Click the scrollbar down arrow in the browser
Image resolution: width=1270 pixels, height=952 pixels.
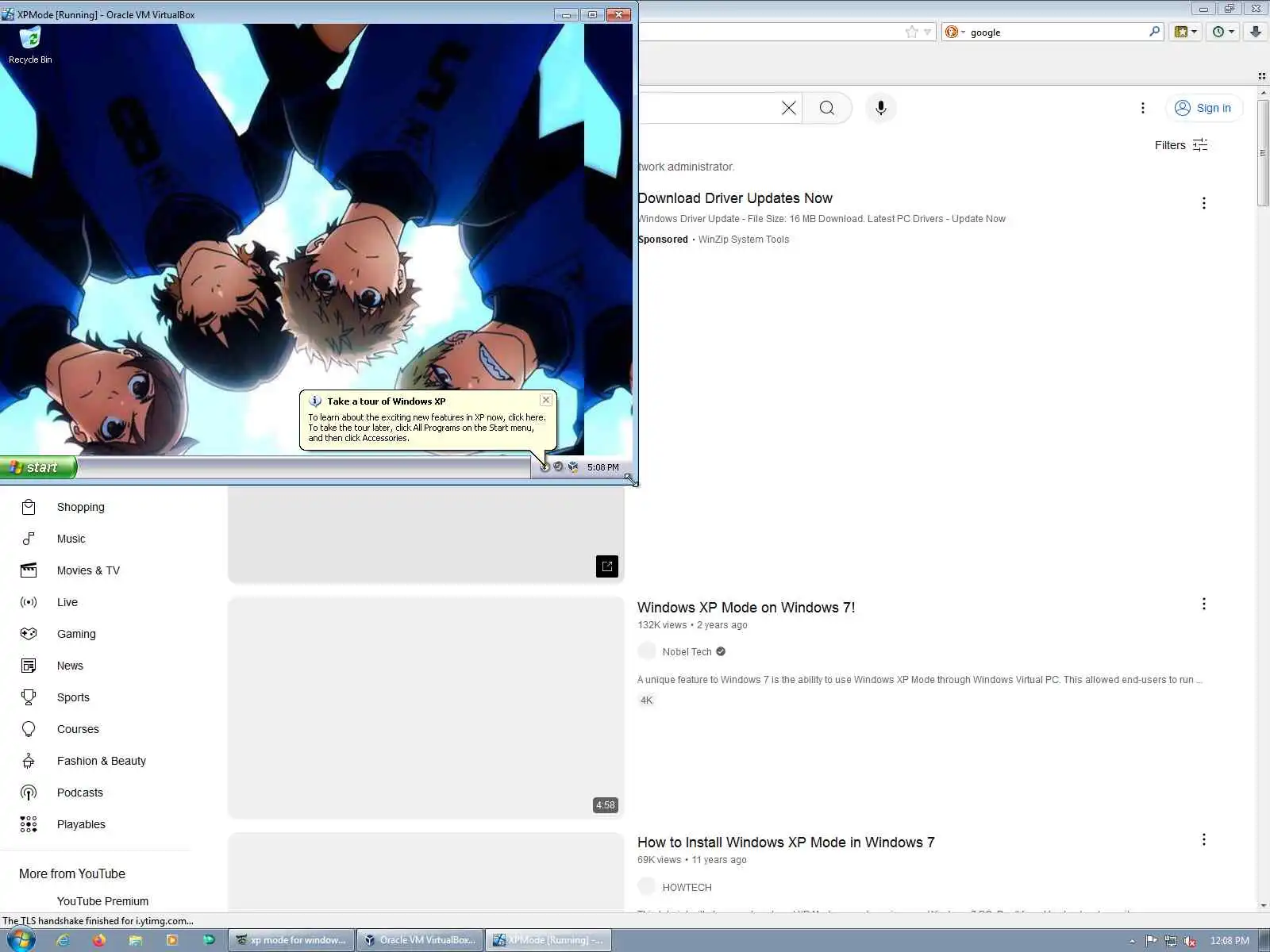pos(1263,905)
